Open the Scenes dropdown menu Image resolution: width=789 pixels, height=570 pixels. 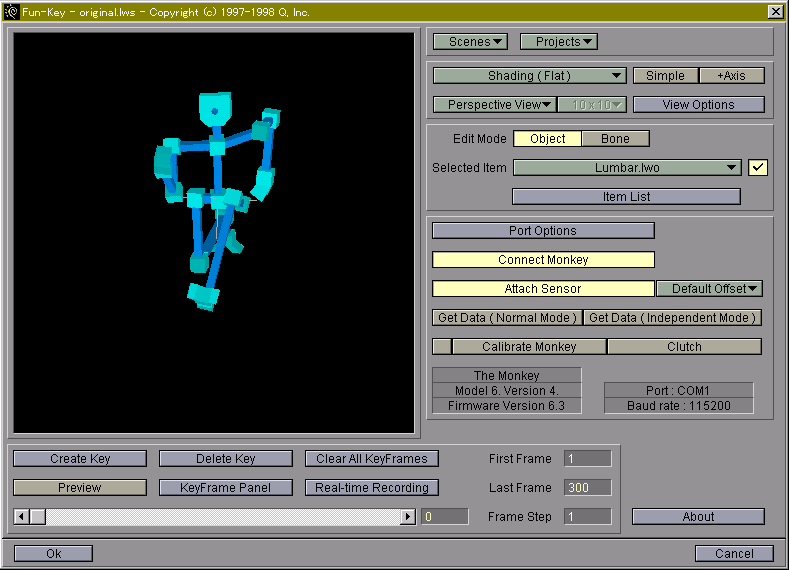click(470, 42)
